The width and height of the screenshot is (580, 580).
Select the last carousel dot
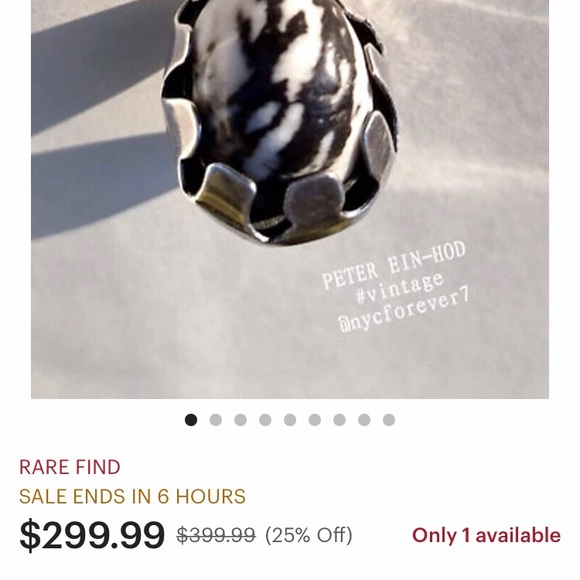point(389,420)
